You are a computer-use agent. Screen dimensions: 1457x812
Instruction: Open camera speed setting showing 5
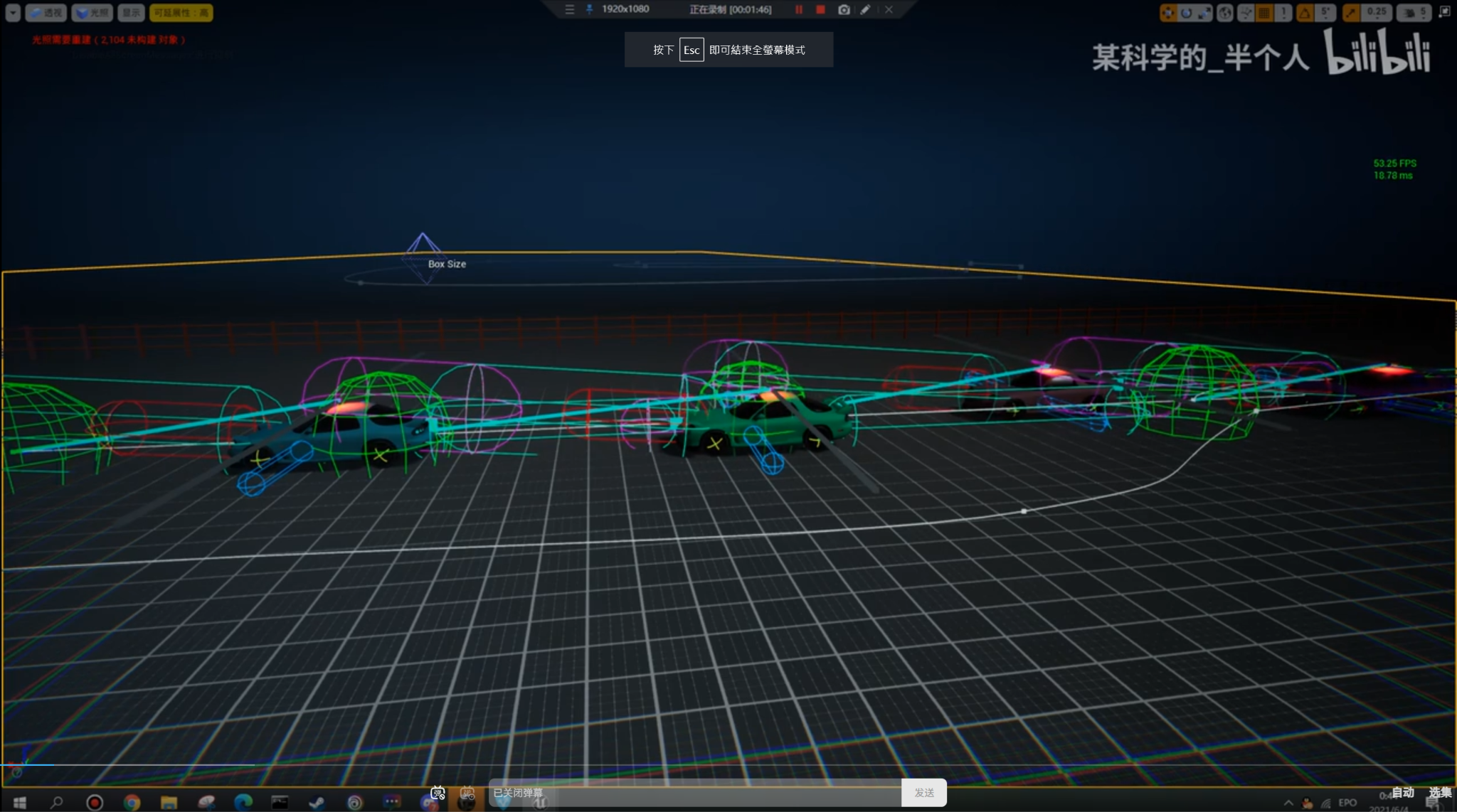coord(1414,13)
